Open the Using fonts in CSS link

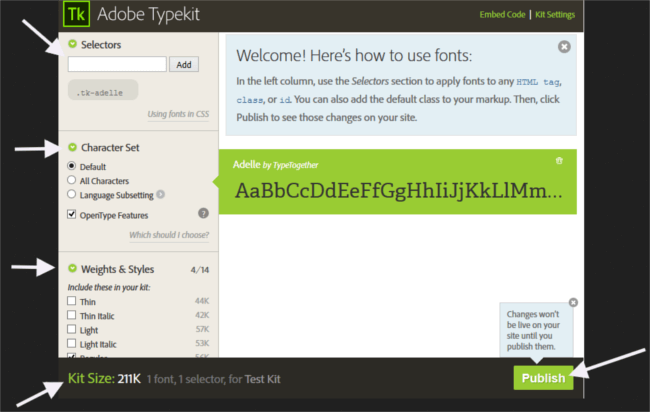coord(178,114)
